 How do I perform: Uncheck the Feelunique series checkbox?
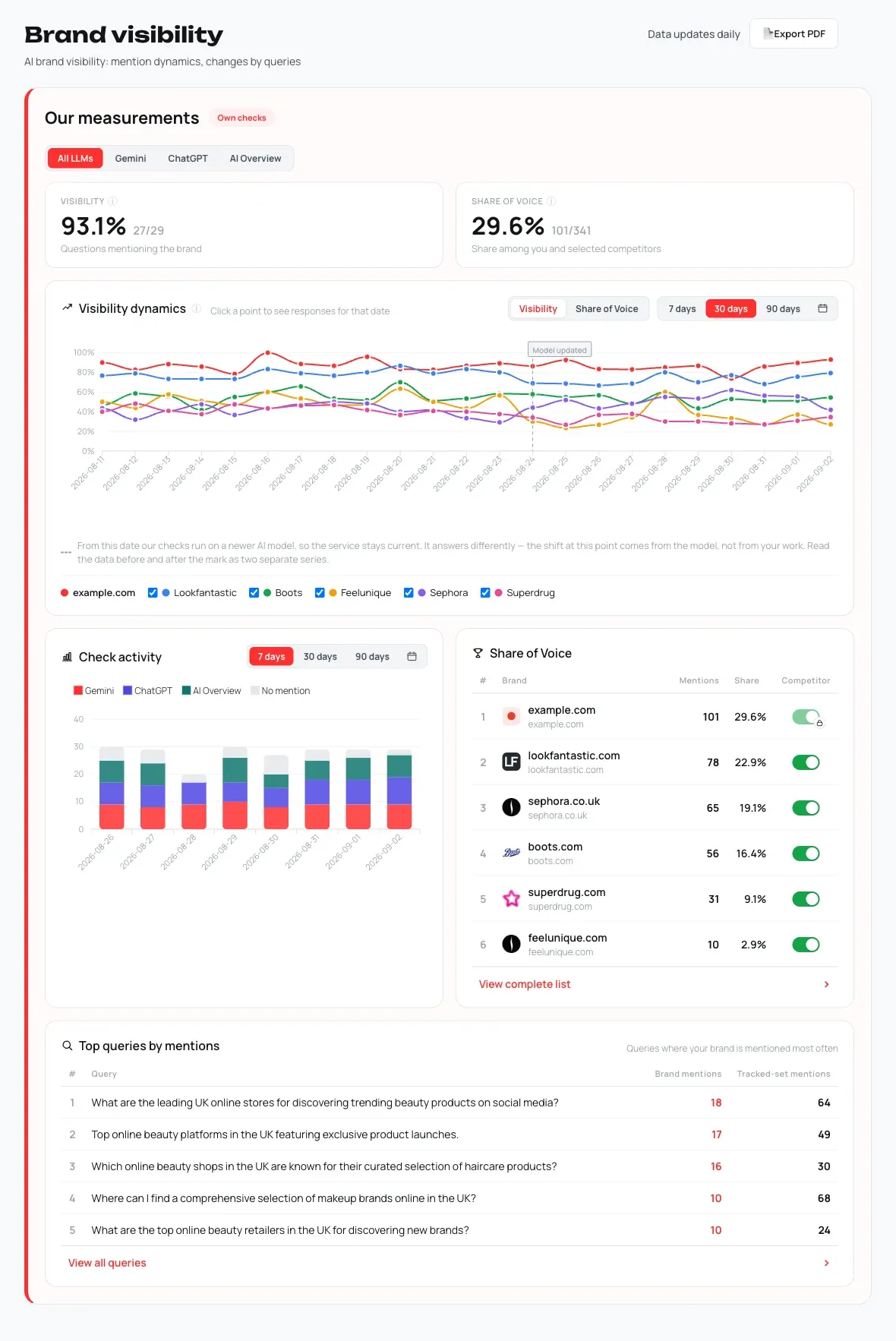[x=320, y=593]
